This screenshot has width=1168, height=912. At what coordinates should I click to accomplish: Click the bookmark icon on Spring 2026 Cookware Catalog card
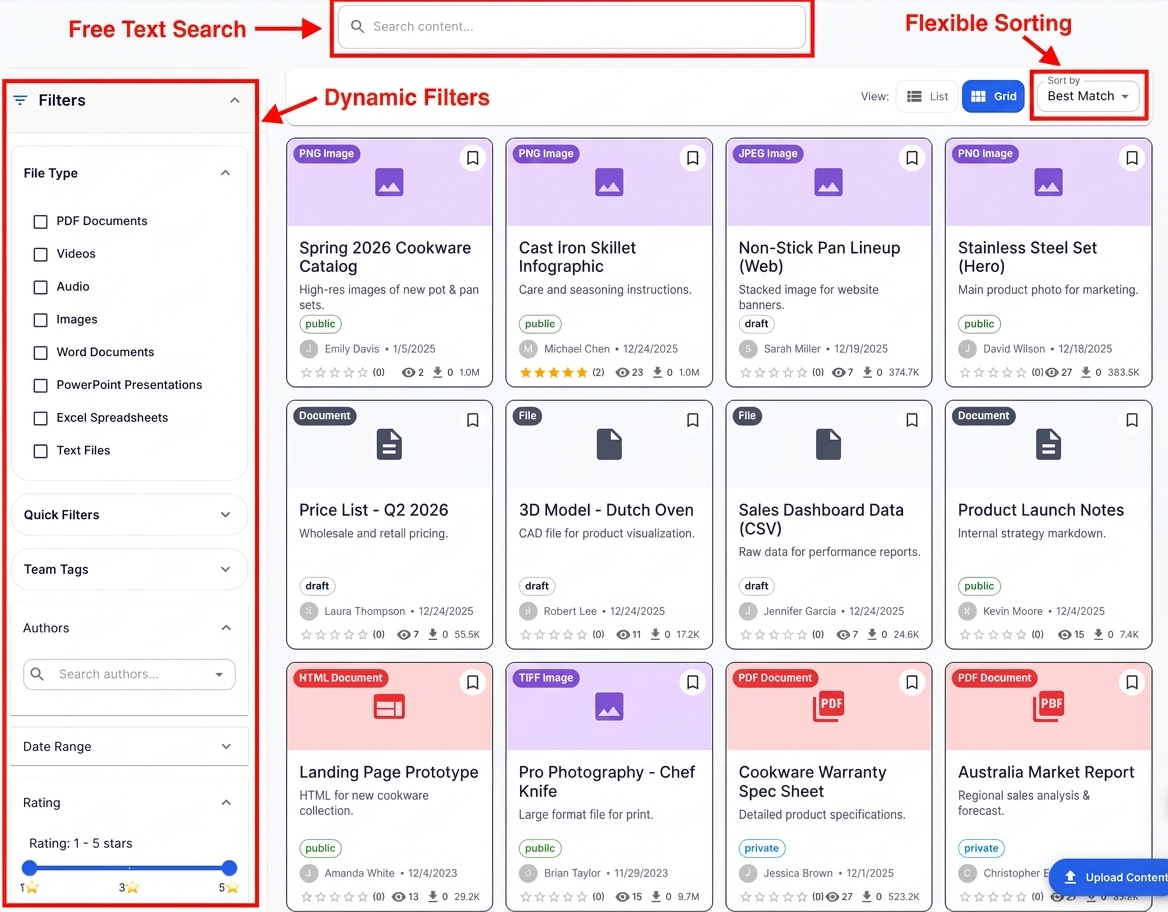click(x=472, y=157)
